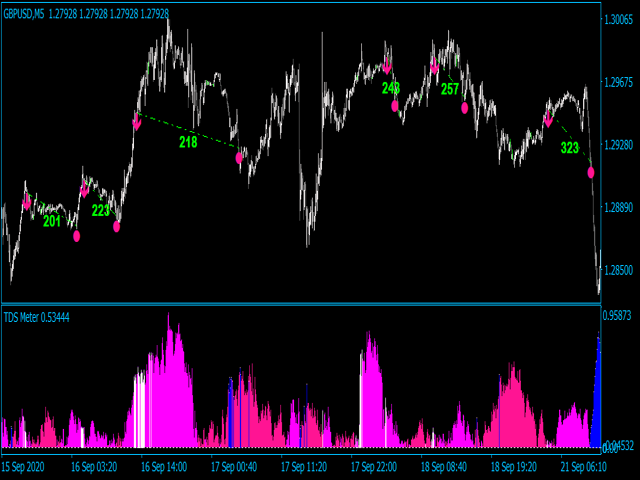Select the pink sell arrow above 243
Viewport: 640px width, 480px height.
387,66
